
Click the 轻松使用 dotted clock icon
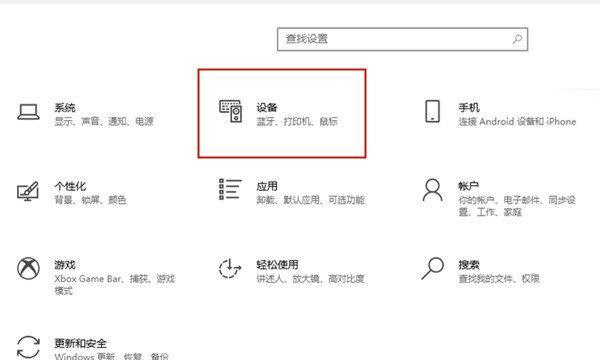(230, 268)
